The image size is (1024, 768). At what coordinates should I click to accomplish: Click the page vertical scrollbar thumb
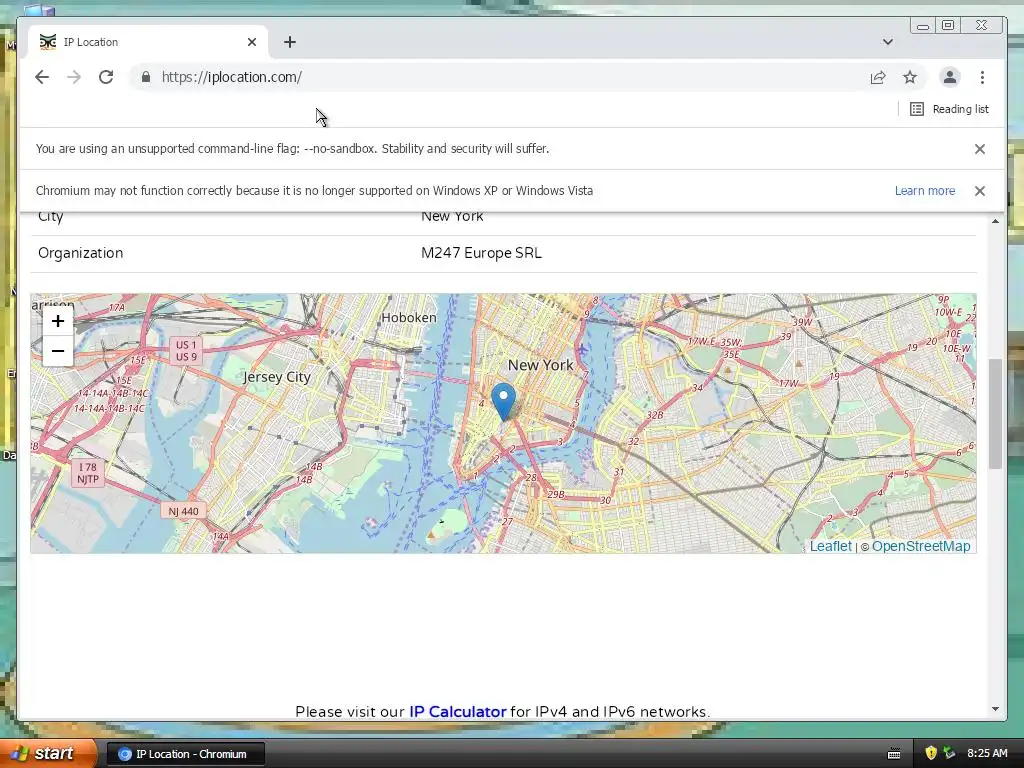click(995, 413)
